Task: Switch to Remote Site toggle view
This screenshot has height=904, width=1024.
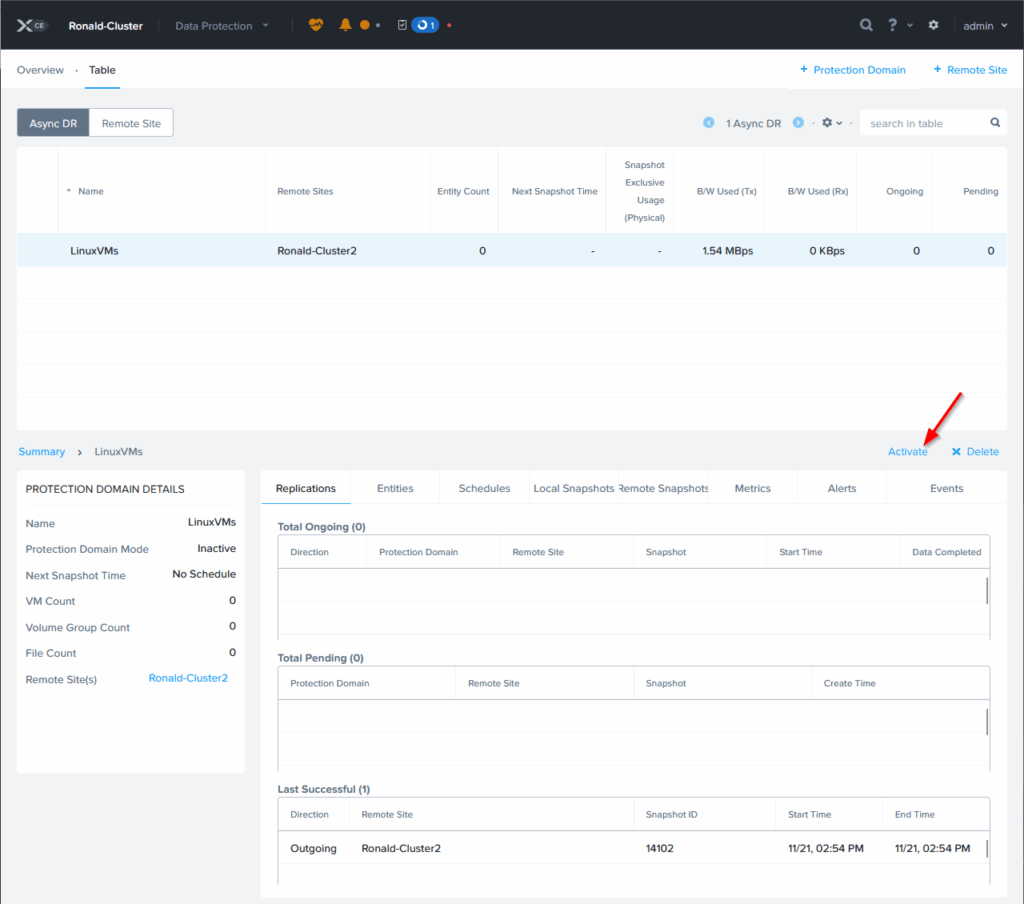Action: (131, 123)
